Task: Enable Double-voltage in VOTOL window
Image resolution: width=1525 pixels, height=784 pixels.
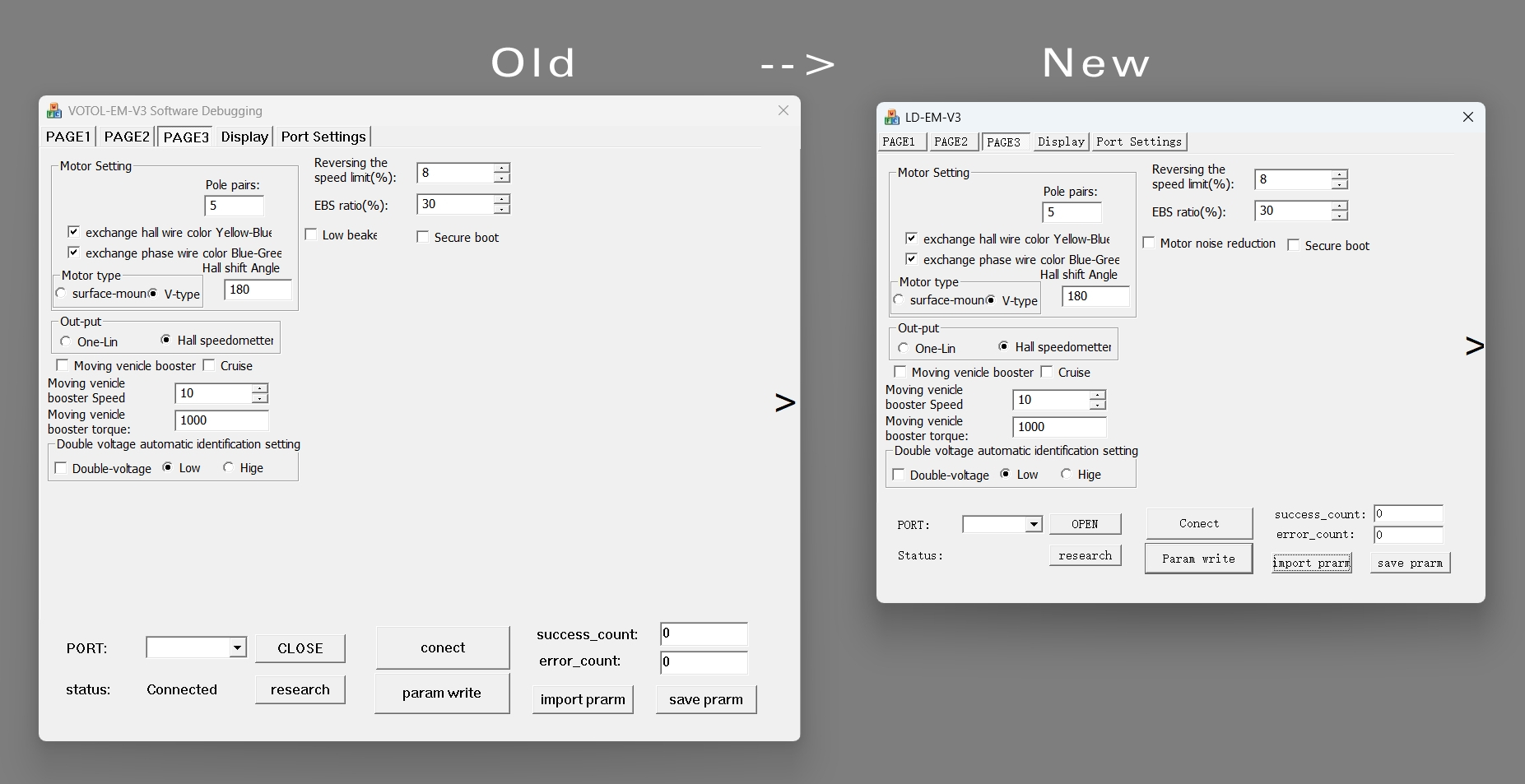Action: [61, 468]
